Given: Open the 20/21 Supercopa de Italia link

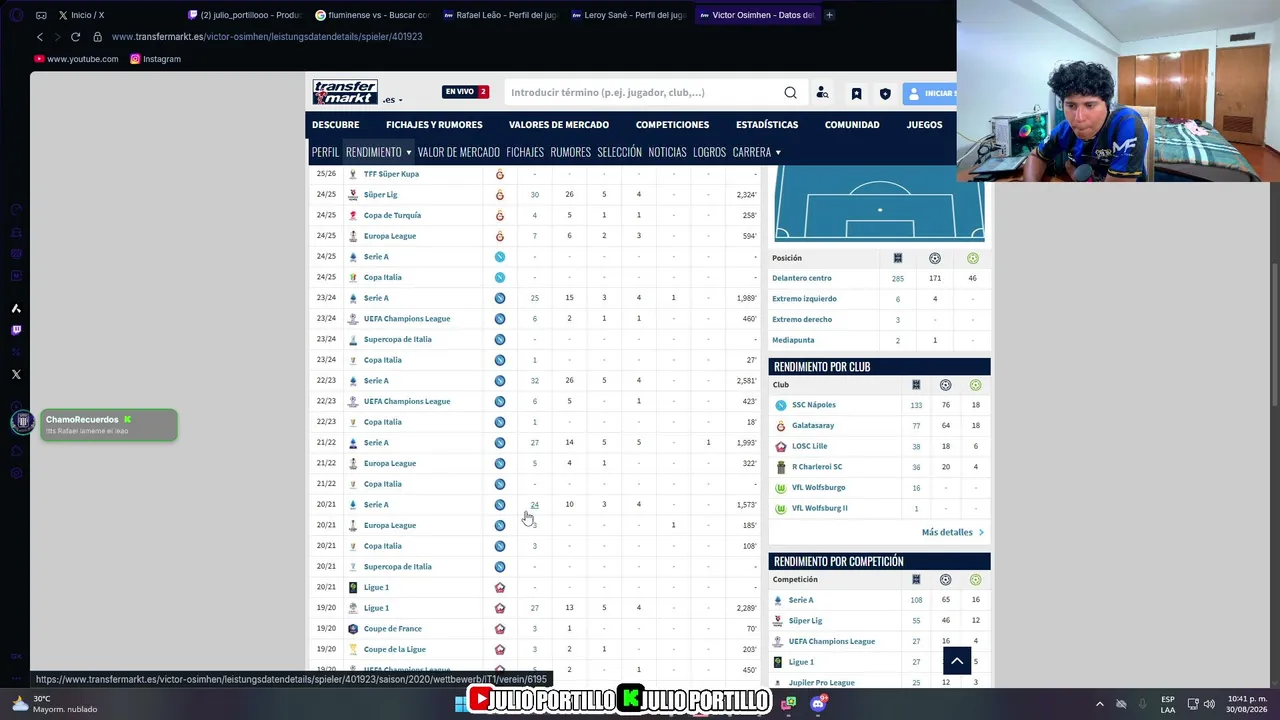Looking at the screenshot, I should [398, 567].
